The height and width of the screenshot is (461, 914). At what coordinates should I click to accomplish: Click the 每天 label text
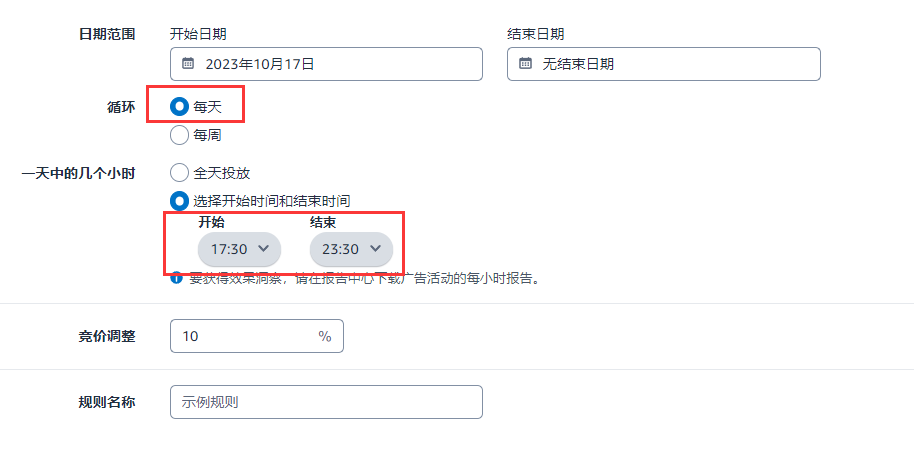tap(208, 107)
